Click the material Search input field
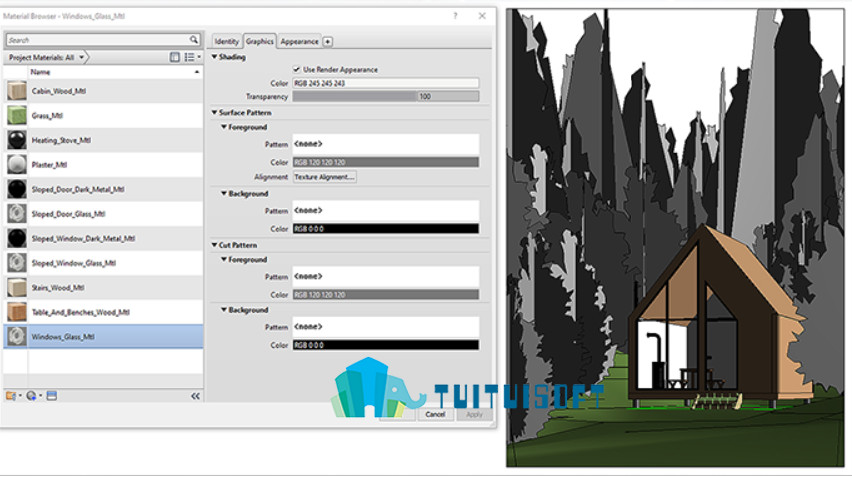The height and width of the screenshot is (477, 852). (x=98, y=40)
